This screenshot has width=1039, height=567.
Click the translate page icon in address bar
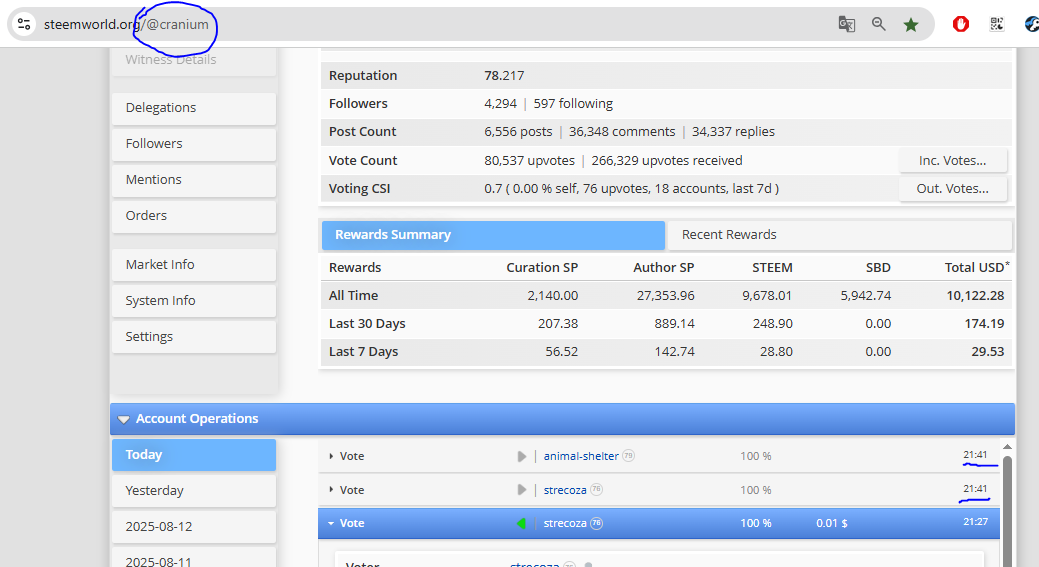[x=846, y=25]
